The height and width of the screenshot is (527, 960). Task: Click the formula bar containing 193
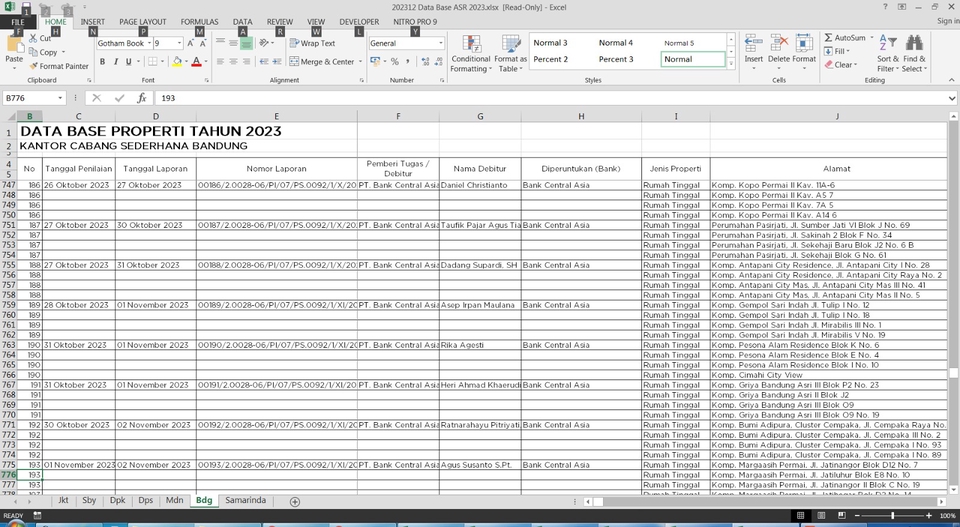tap(551, 98)
